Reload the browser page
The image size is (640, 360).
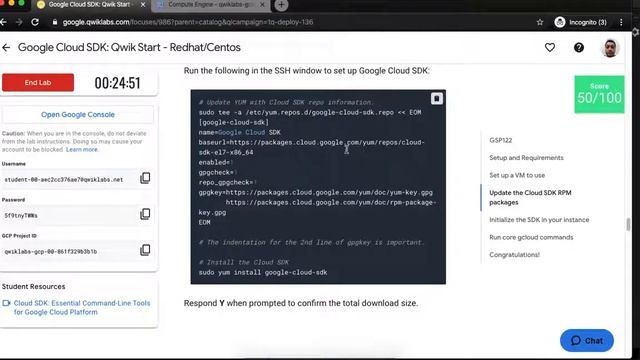[x=35, y=22]
